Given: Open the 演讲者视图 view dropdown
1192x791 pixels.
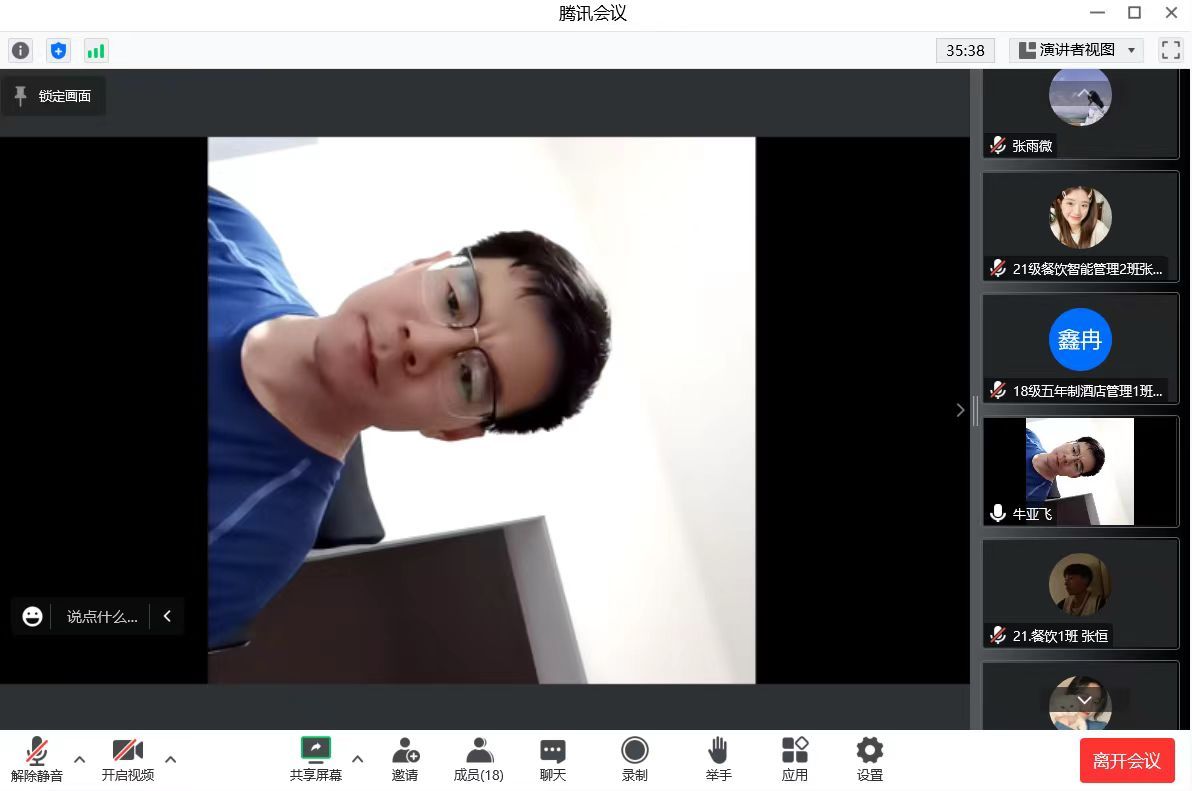Looking at the screenshot, I should (1076, 50).
